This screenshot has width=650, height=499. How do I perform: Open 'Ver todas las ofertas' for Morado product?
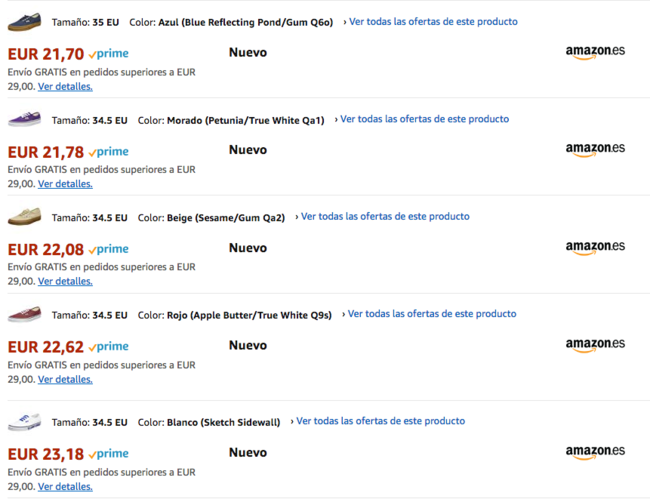click(x=422, y=119)
